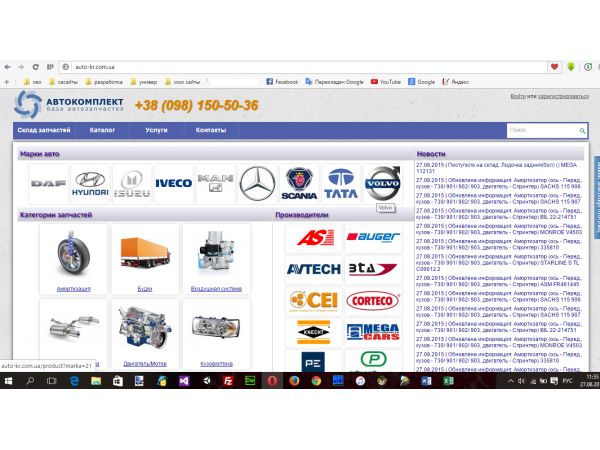The height and width of the screenshot is (450, 600).
Task: Open the Воздушная система category link
Action: [x=216, y=289]
